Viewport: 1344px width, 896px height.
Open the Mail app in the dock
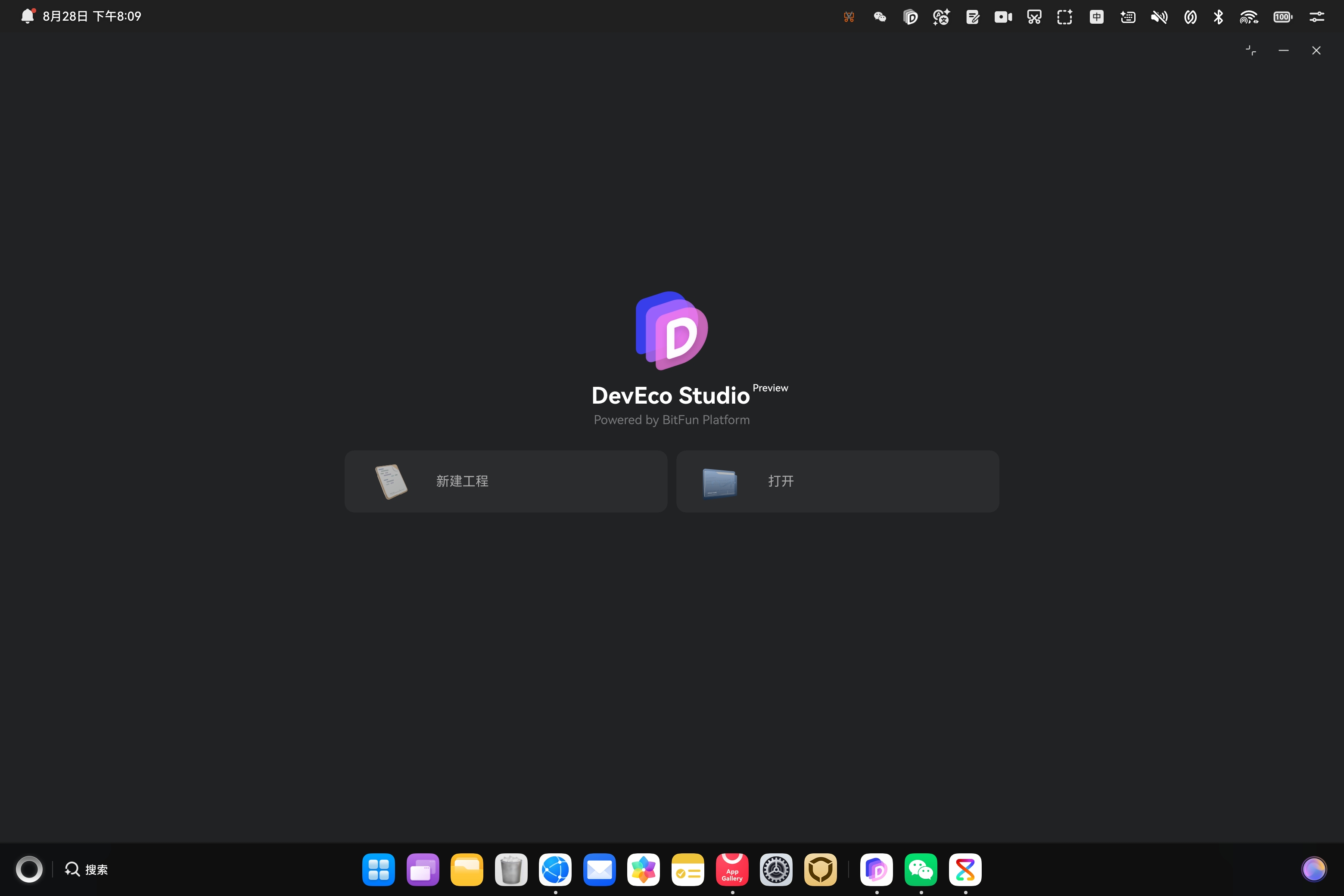point(600,869)
